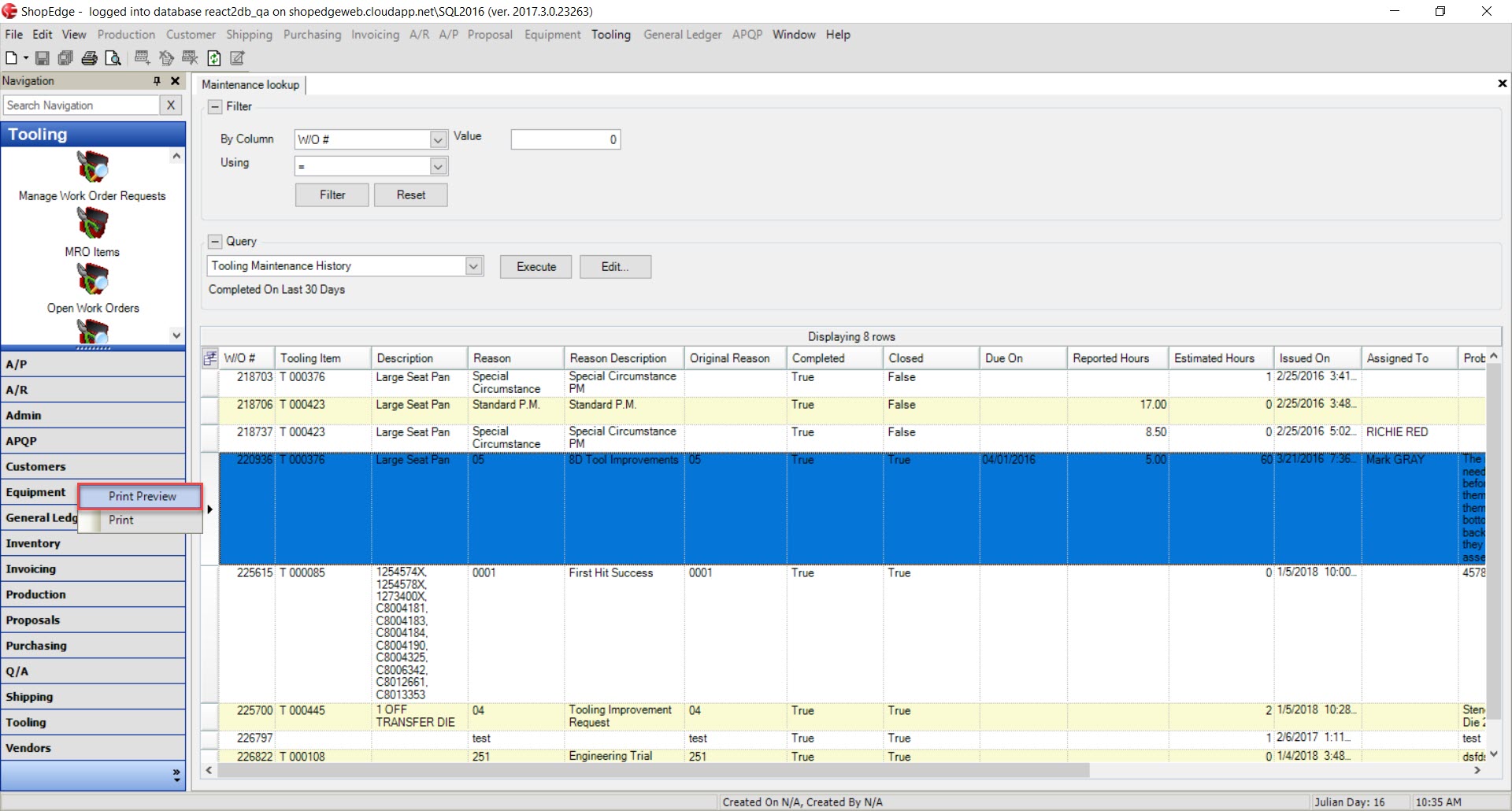Click the horizontal grid scrollbar thumb
This screenshot has width=1512, height=811.
tap(654, 770)
